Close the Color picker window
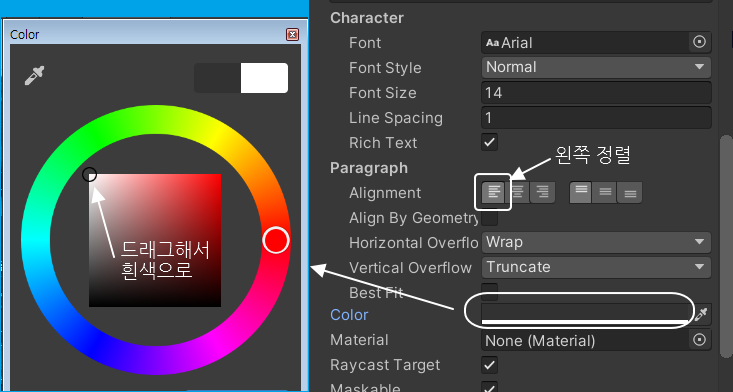The height and width of the screenshot is (392, 733). click(293, 35)
